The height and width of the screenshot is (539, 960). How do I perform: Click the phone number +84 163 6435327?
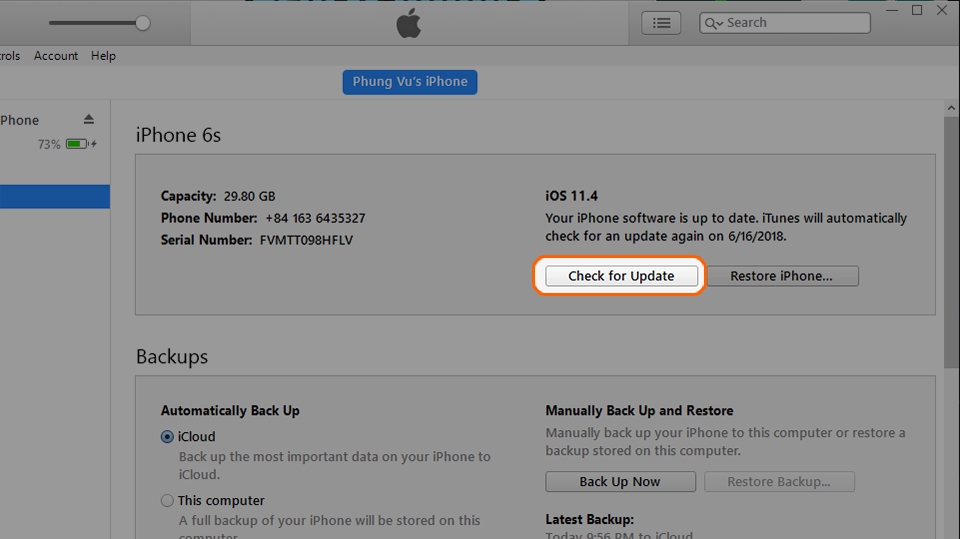coord(315,218)
